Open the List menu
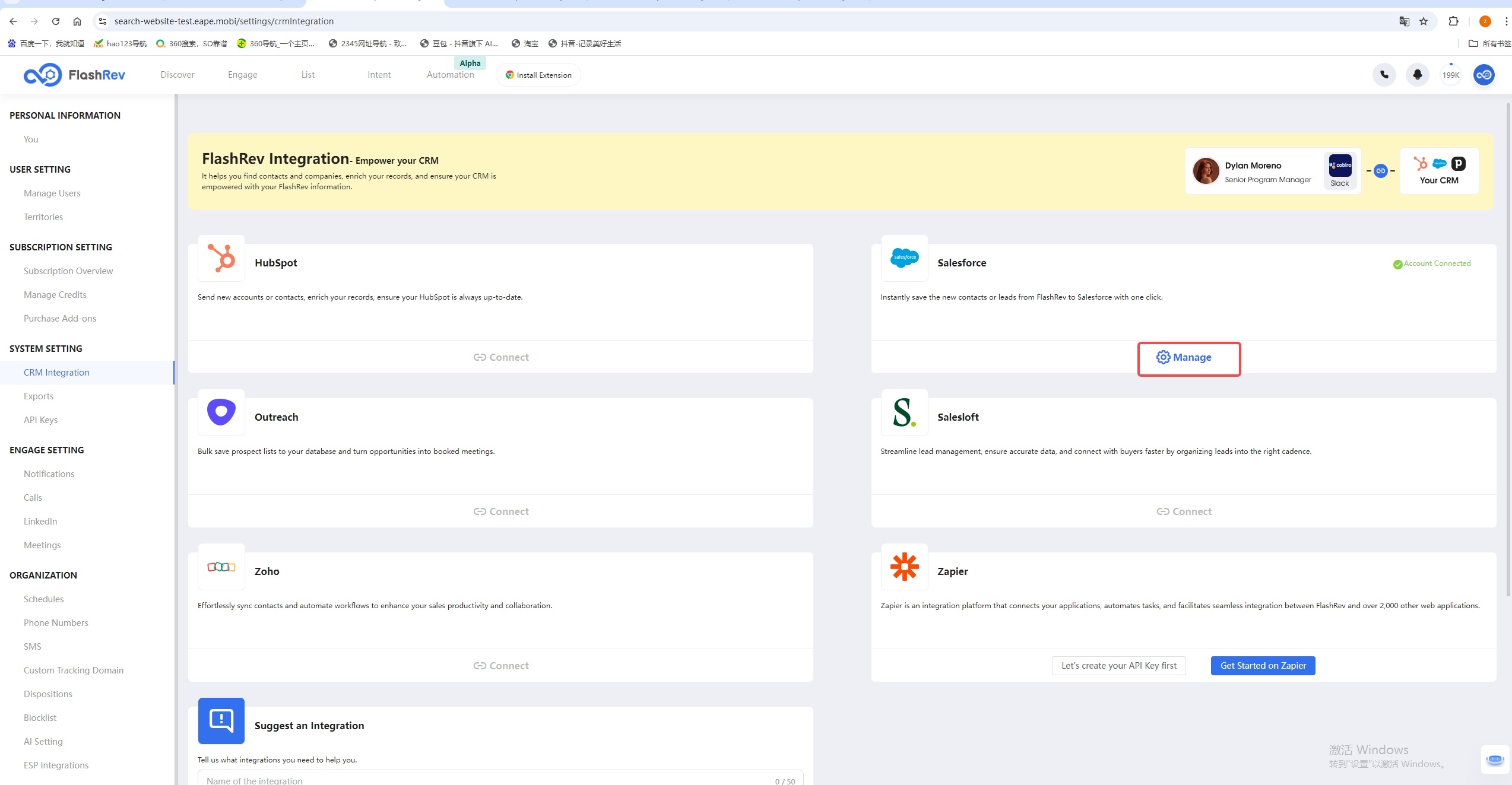This screenshot has height=785, width=1512. 308,75
